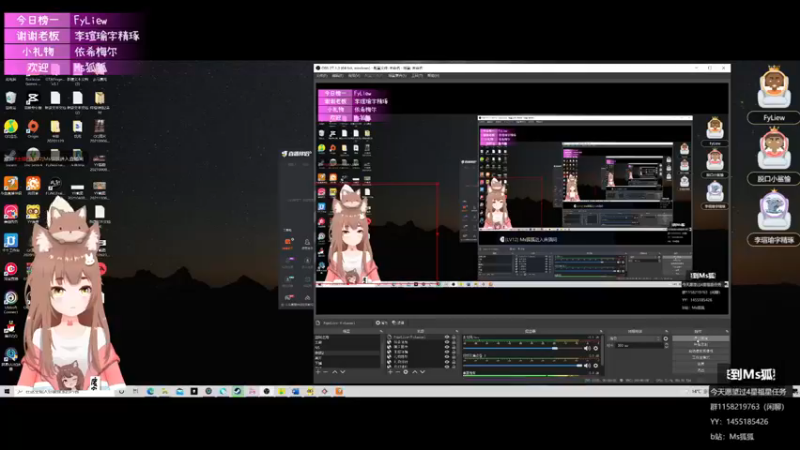The height and width of the screenshot is (450, 800).
Task: Open Steam from taskbar
Action: pos(237,391)
